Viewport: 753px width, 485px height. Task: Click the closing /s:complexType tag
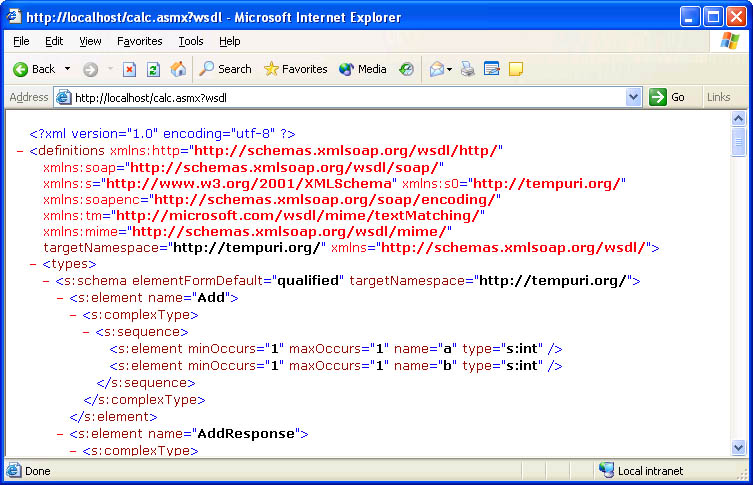pos(144,400)
